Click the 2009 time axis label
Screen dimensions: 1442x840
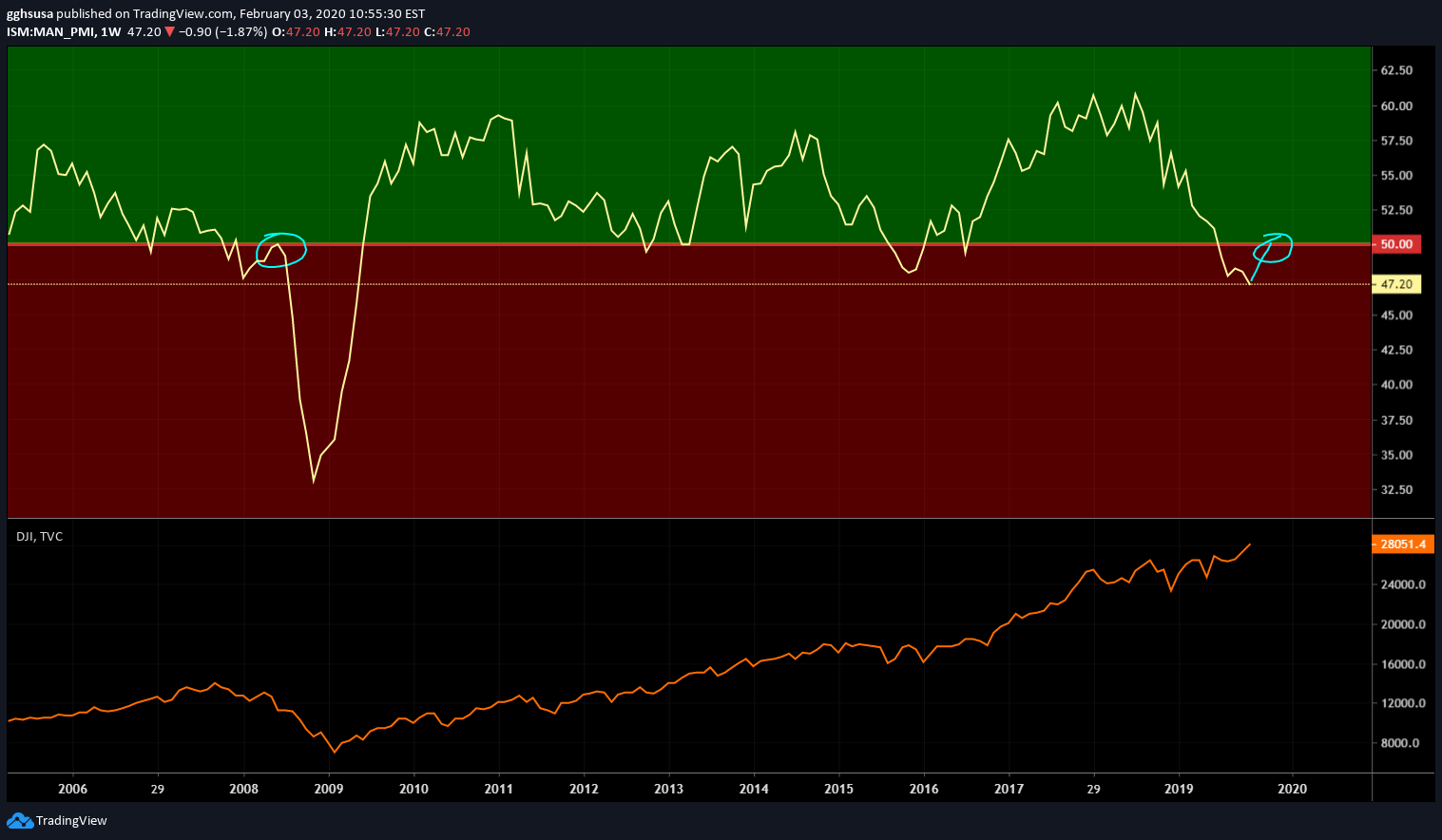tap(329, 789)
